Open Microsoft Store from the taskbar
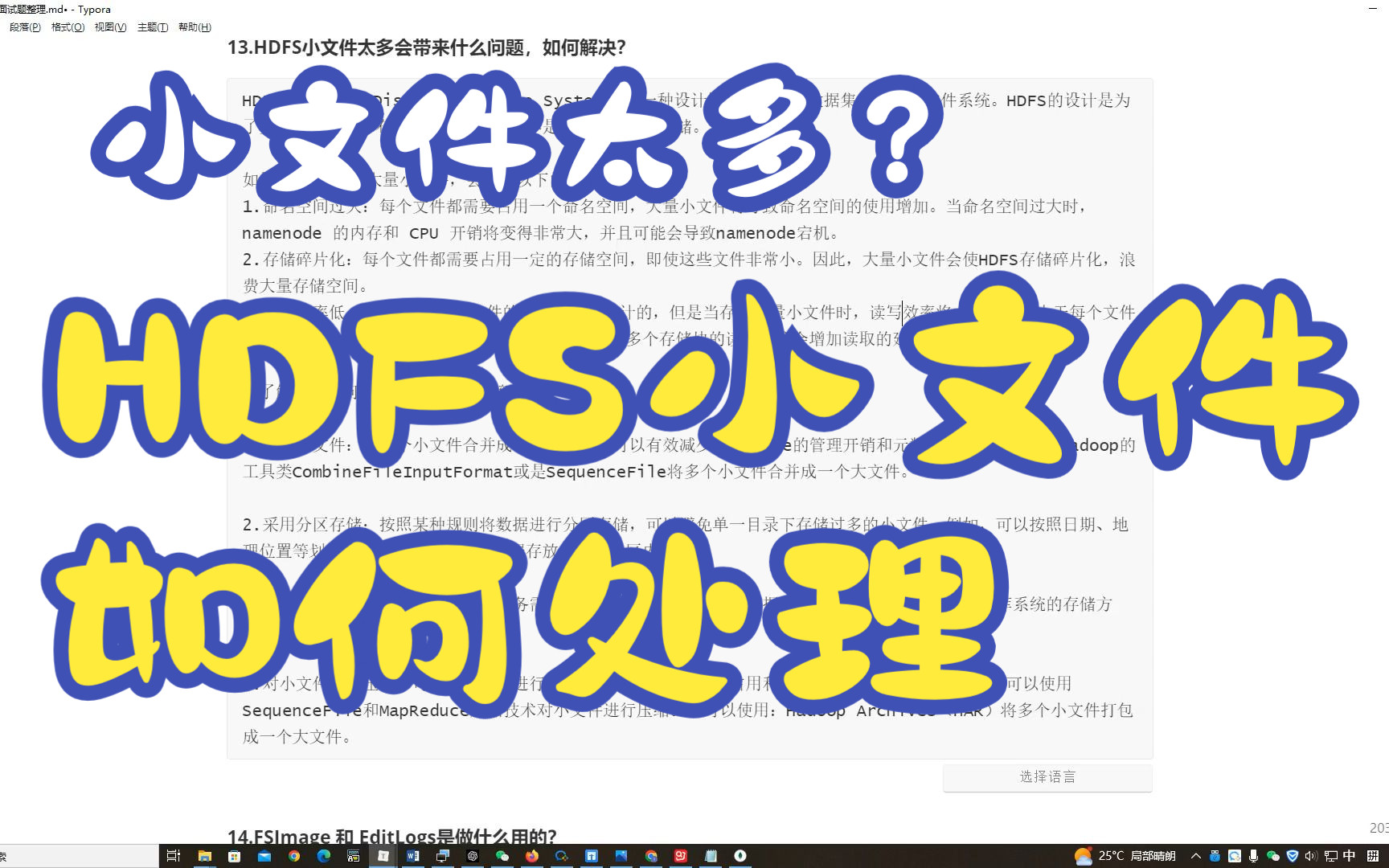Image resolution: width=1389 pixels, height=868 pixels. click(x=234, y=856)
